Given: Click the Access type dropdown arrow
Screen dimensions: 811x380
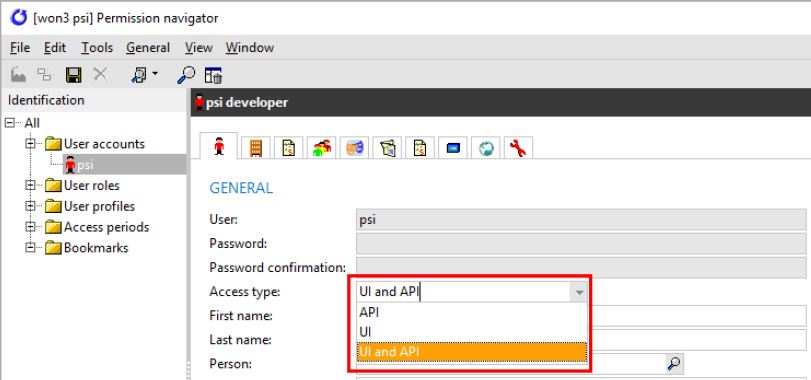Looking at the screenshot, I should [x=579, y=293].
